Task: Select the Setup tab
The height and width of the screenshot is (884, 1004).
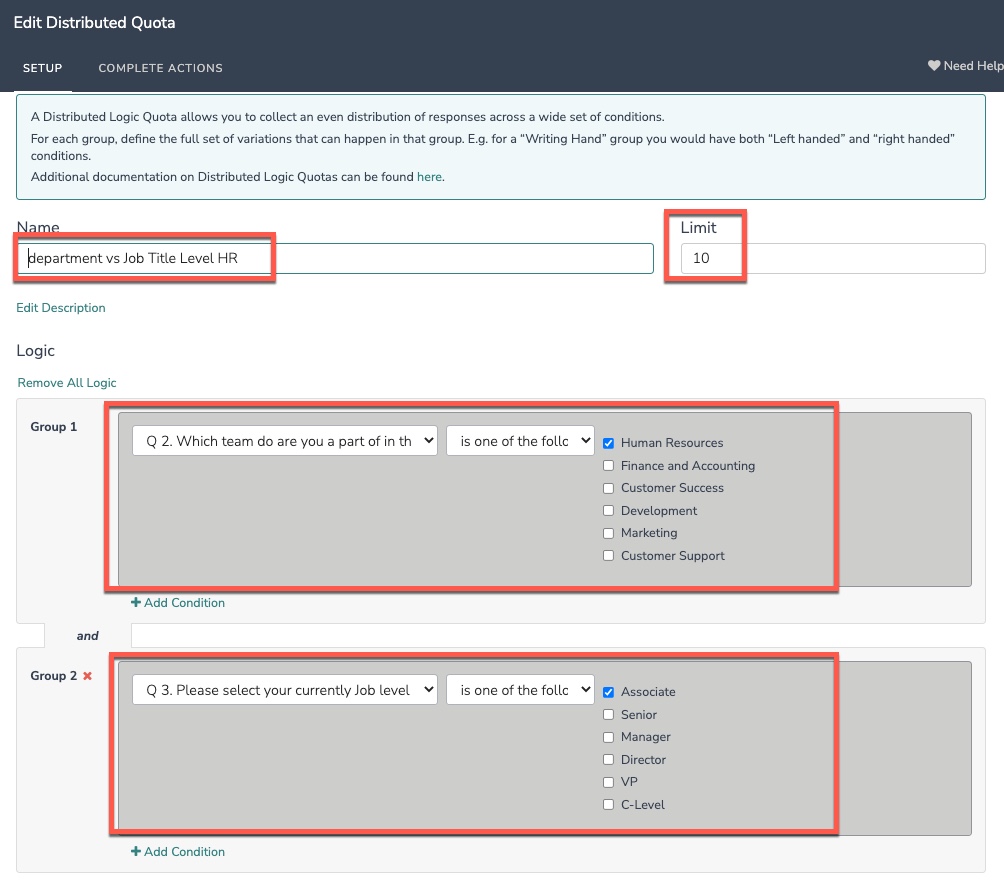Action: coord(42,68)
